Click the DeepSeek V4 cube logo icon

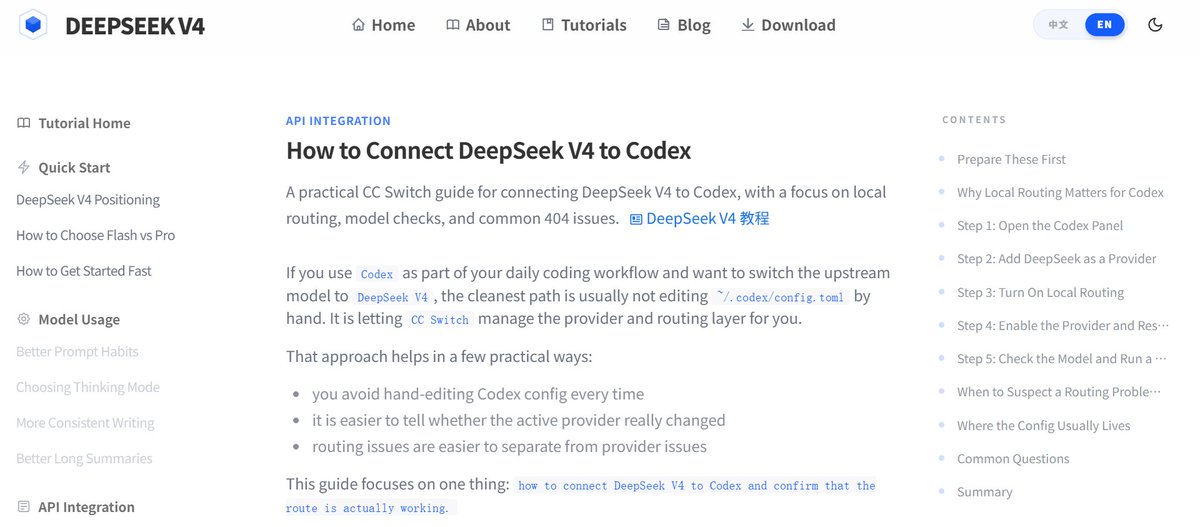click(33, 25)
